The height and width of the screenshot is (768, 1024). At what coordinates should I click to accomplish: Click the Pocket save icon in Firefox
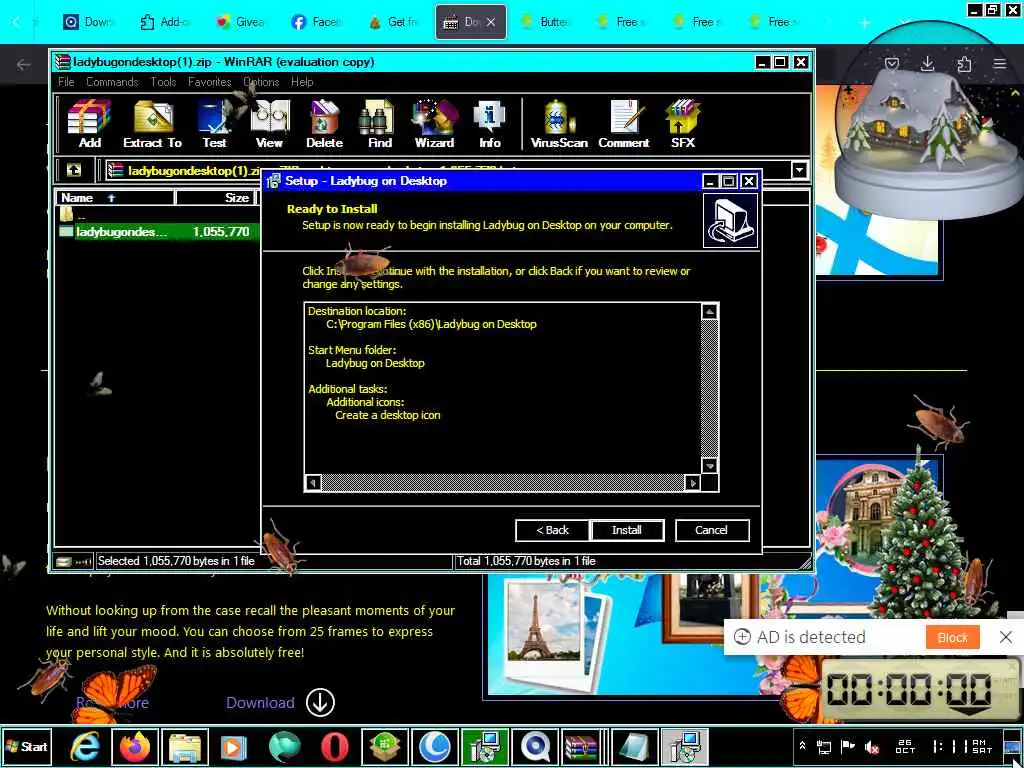891,63
